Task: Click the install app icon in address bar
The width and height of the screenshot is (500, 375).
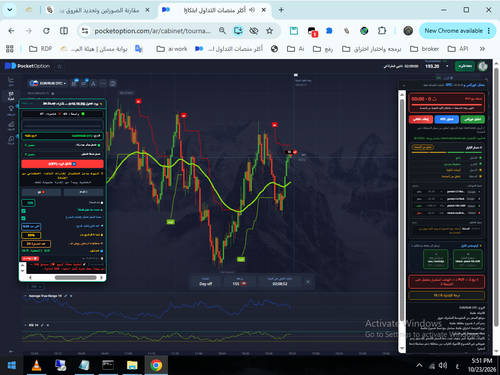Action: (238, 31)
